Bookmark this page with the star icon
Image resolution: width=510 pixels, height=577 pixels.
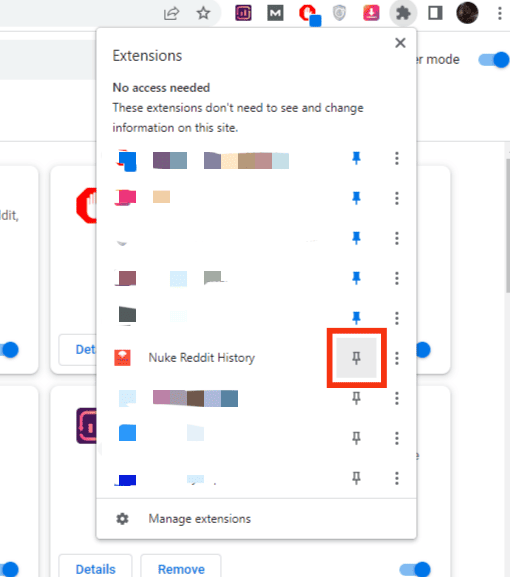click(203, 14)
